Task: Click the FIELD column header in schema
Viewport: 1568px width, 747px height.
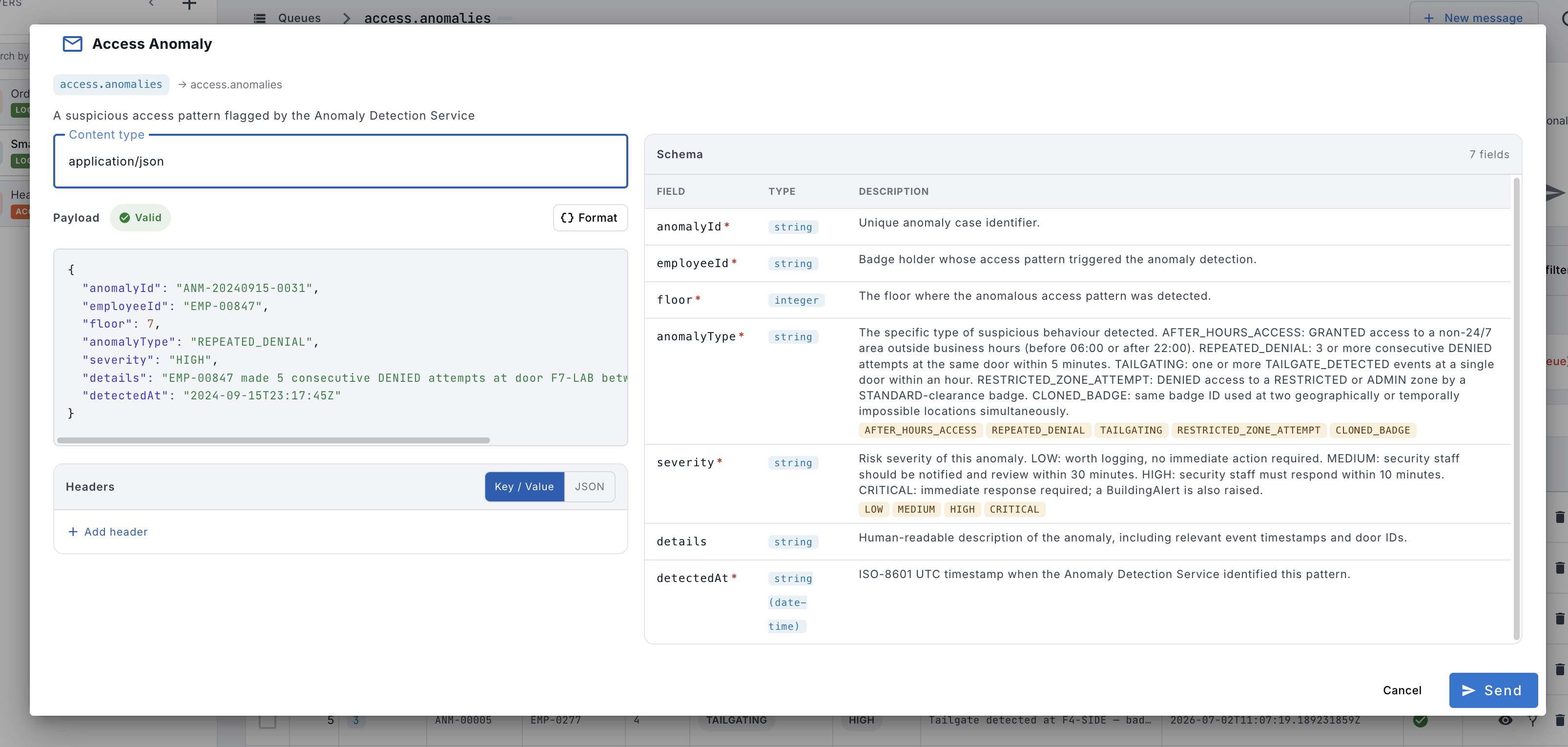Action: 671,191
